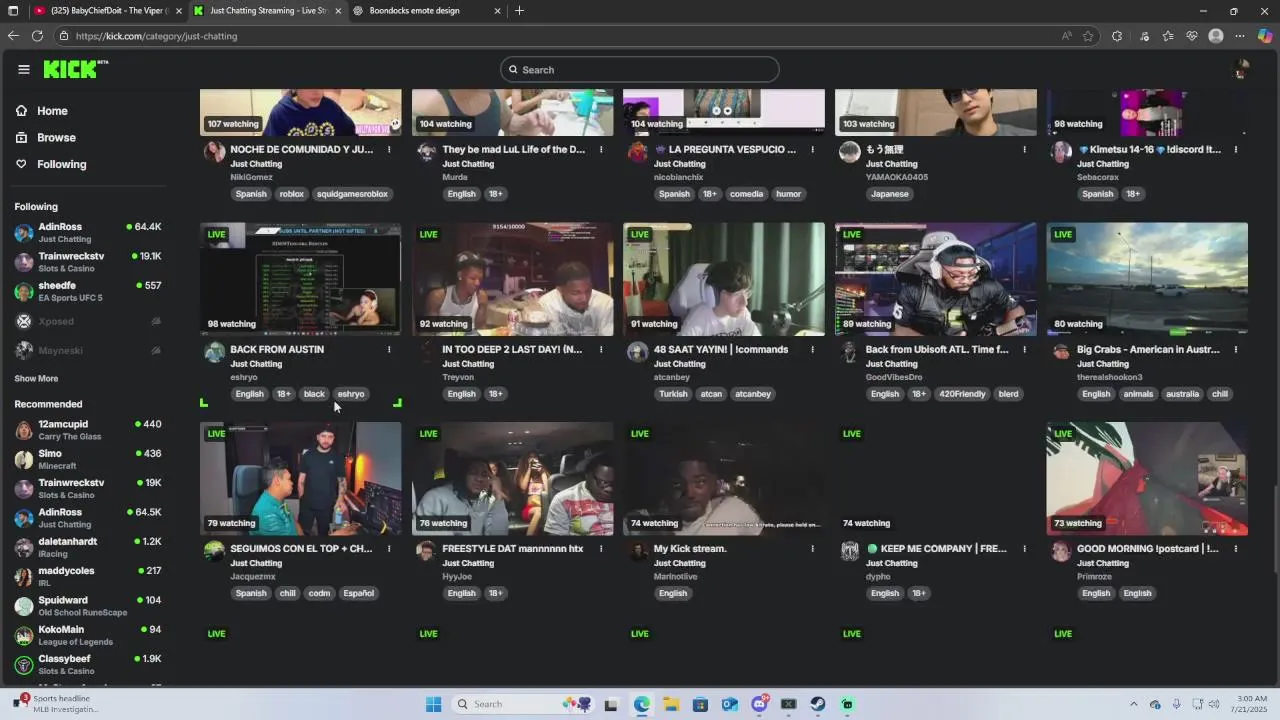This screenshot has height=720, width=1280.
Task: Open sheedfe channel in sidebar
Action: click(88, 291)
